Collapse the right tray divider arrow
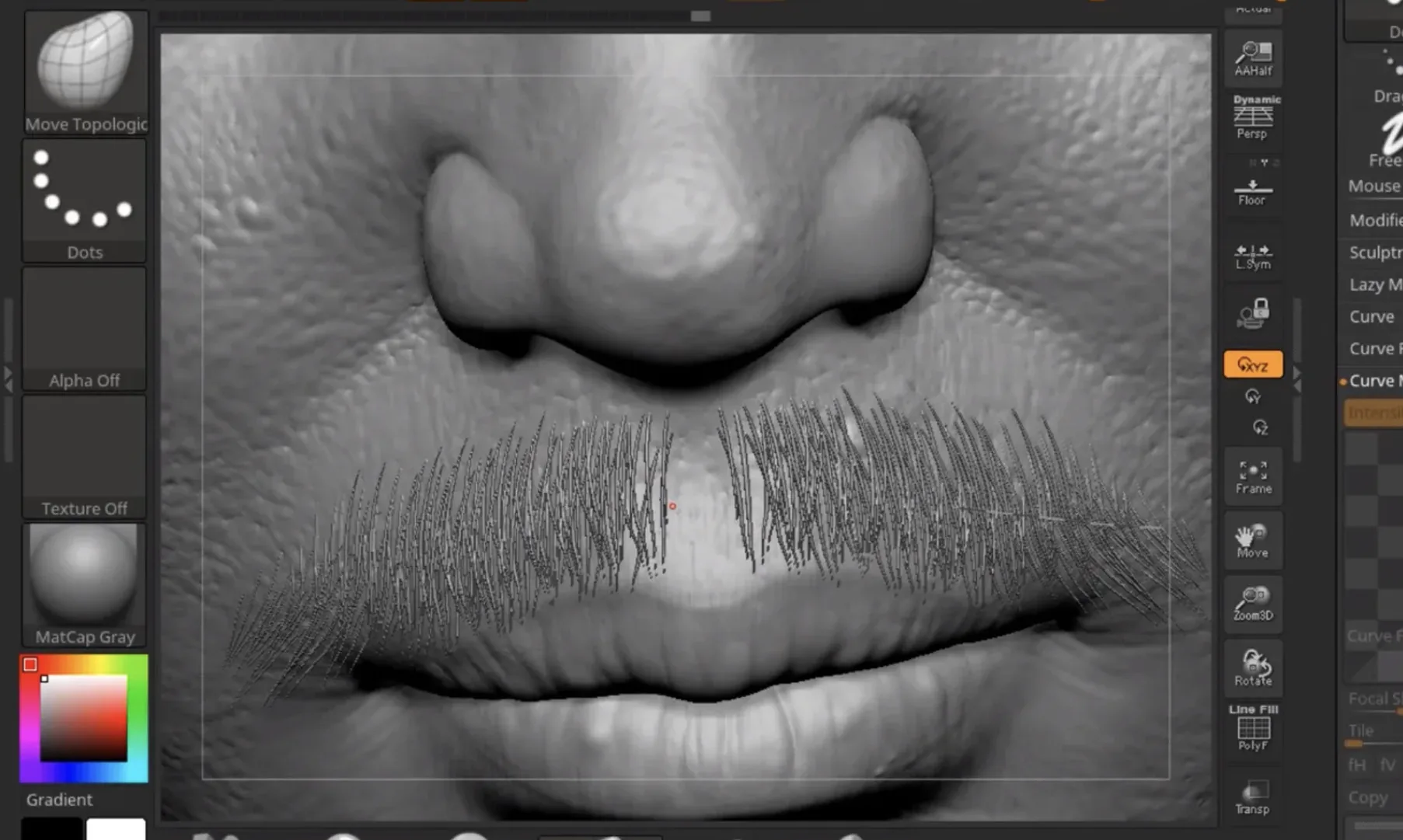This screenshot has width=1403, height=840. (x=1297, y=379)
